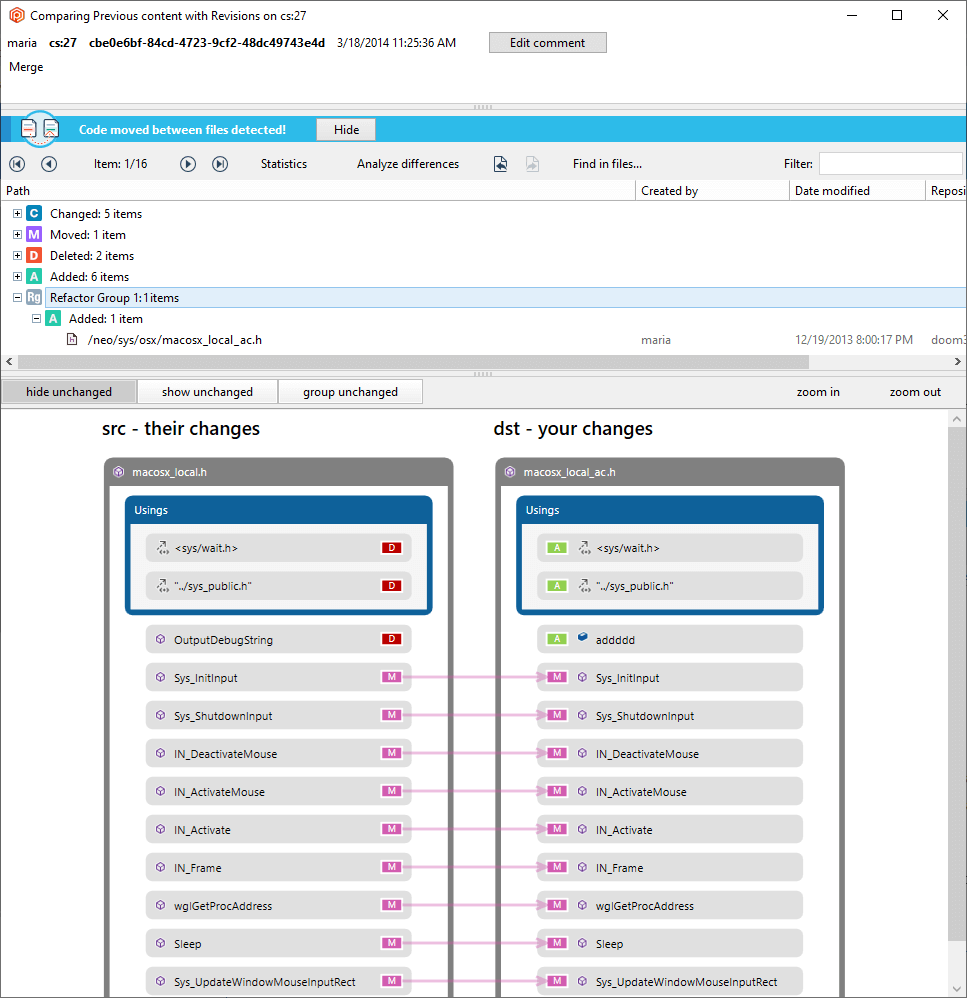Viewport: 967px width, 998px height.
Task: Click the Repository column header
Action: click(x=947, y=190)
